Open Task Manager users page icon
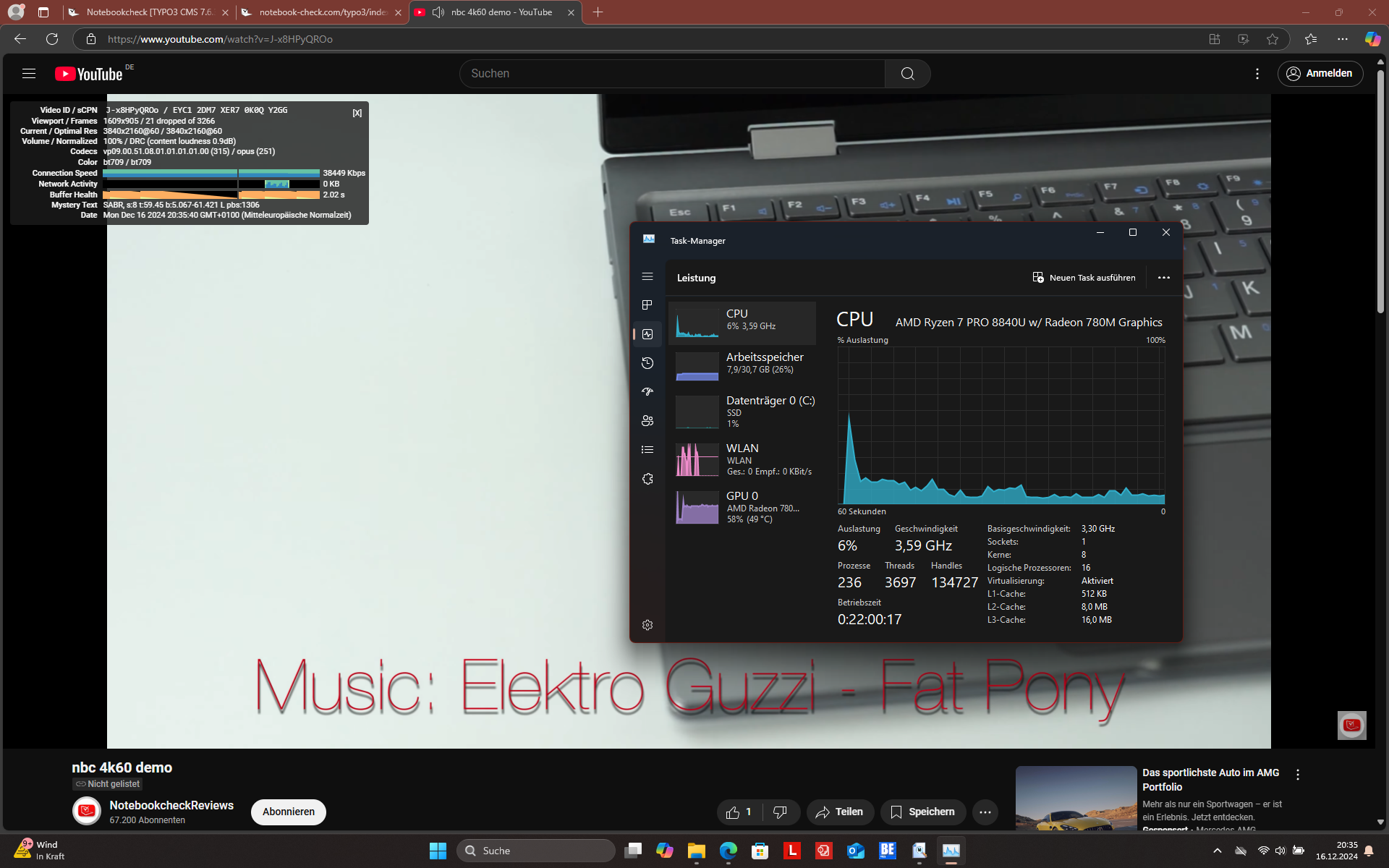Viewport: 1389px width, 868px height. tap(647, 421)
